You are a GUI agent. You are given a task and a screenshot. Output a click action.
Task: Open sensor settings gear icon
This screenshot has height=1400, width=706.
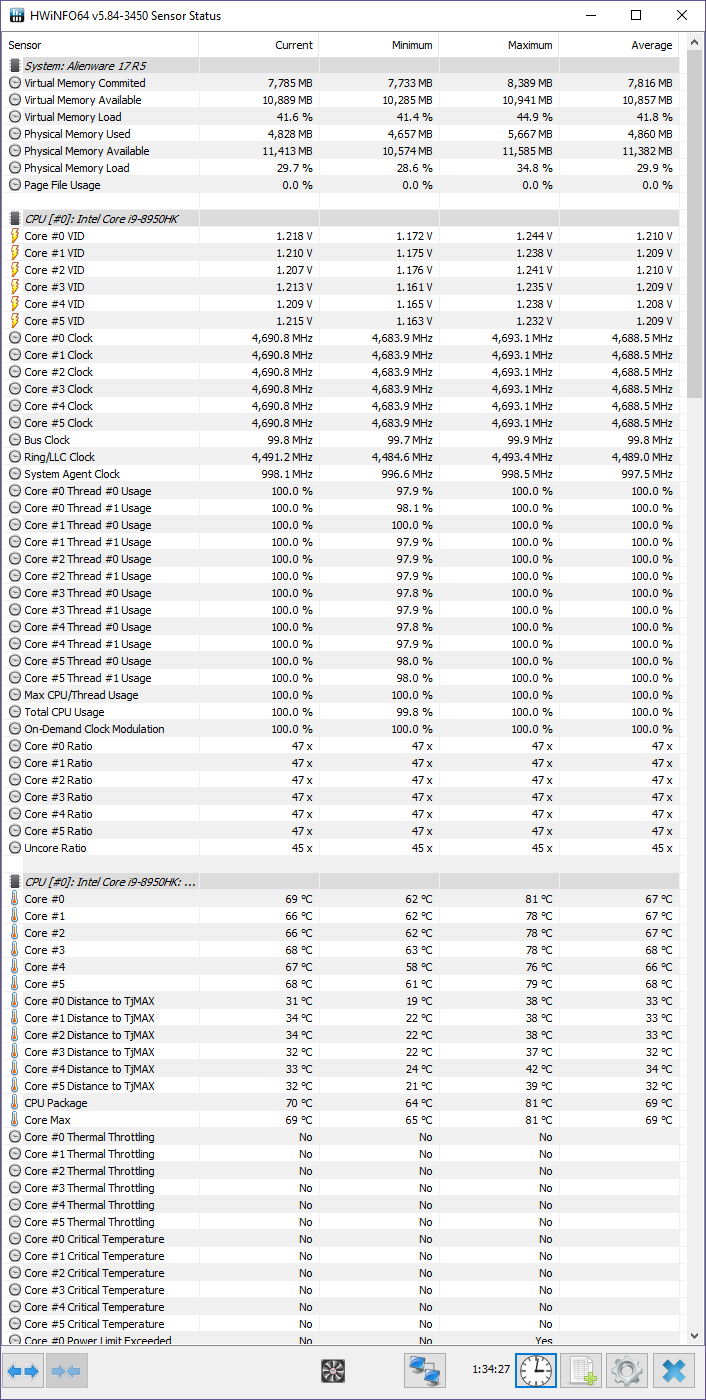point(627,1371)
